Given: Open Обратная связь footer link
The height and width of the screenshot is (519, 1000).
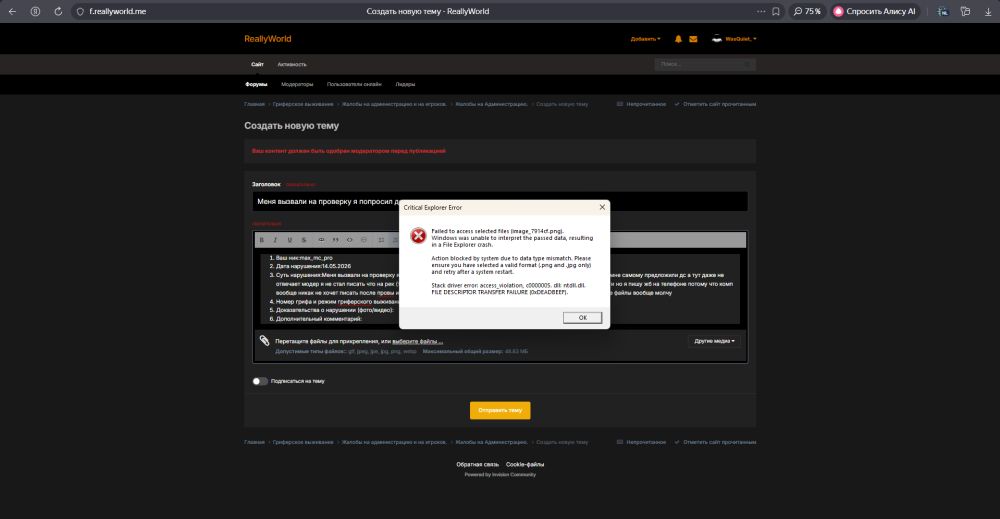Looking at the screenshot, I should pos(478,464).
